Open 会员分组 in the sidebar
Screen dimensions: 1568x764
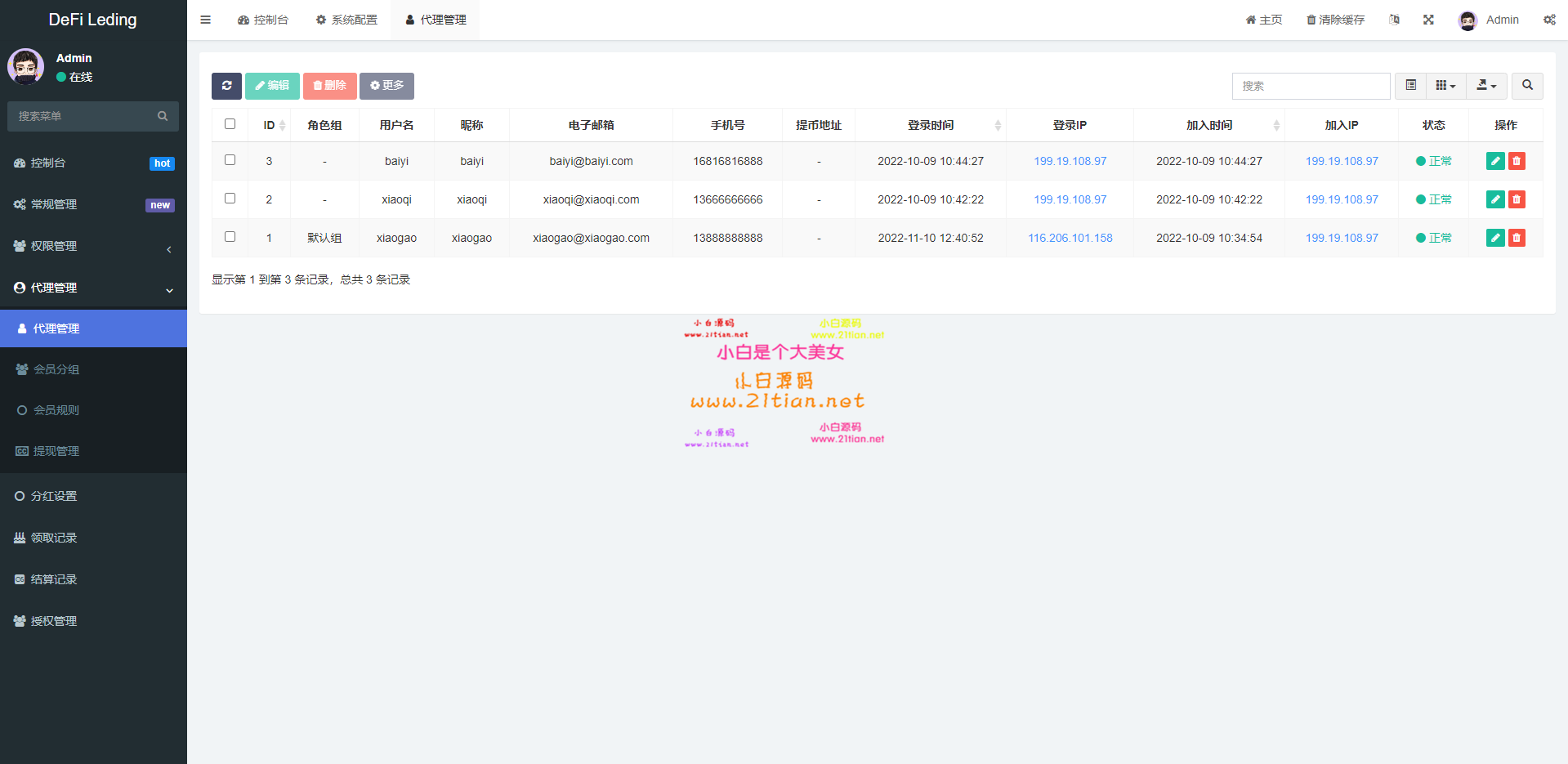56,369
